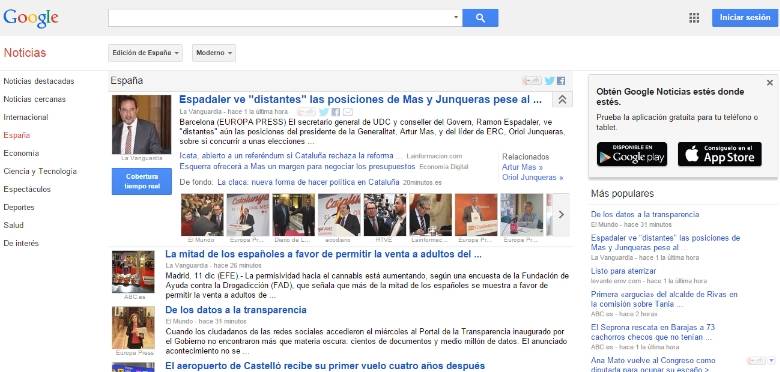Open the App Store badge
The height and width of the screenshot is (372, 780).
pyautogui.click(x=719, y=154)
